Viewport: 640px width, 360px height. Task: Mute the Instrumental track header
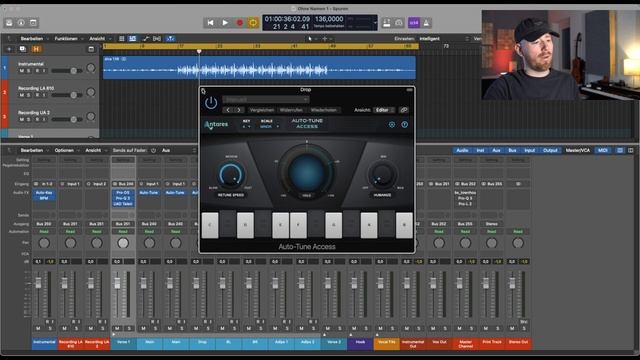tap(22, 71)
